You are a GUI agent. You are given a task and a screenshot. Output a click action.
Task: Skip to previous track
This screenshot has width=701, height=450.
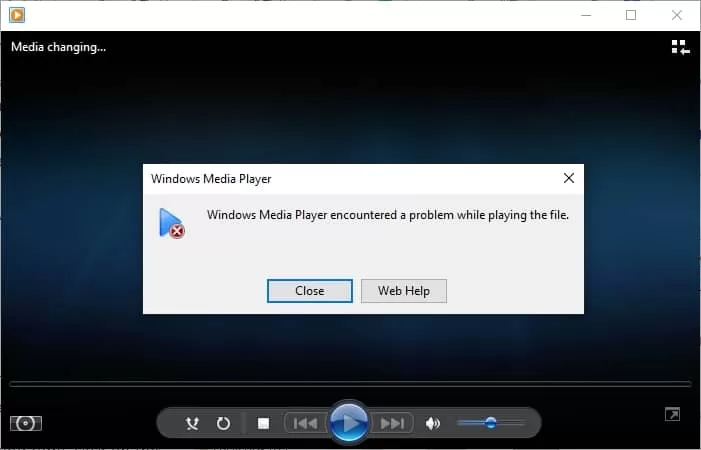point(305,423)
